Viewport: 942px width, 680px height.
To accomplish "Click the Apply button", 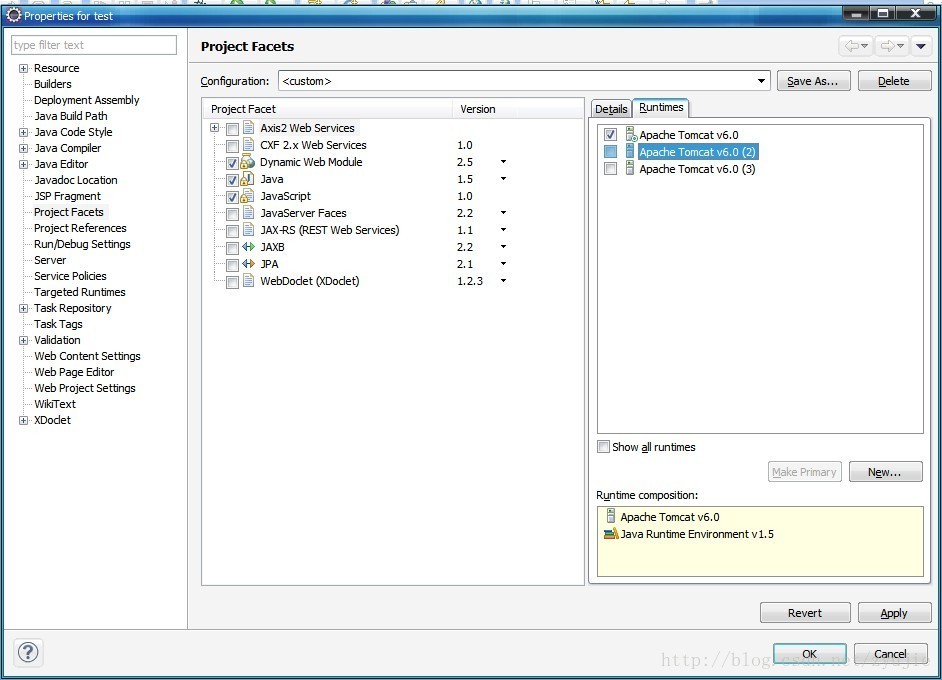I will pos(894,613).
